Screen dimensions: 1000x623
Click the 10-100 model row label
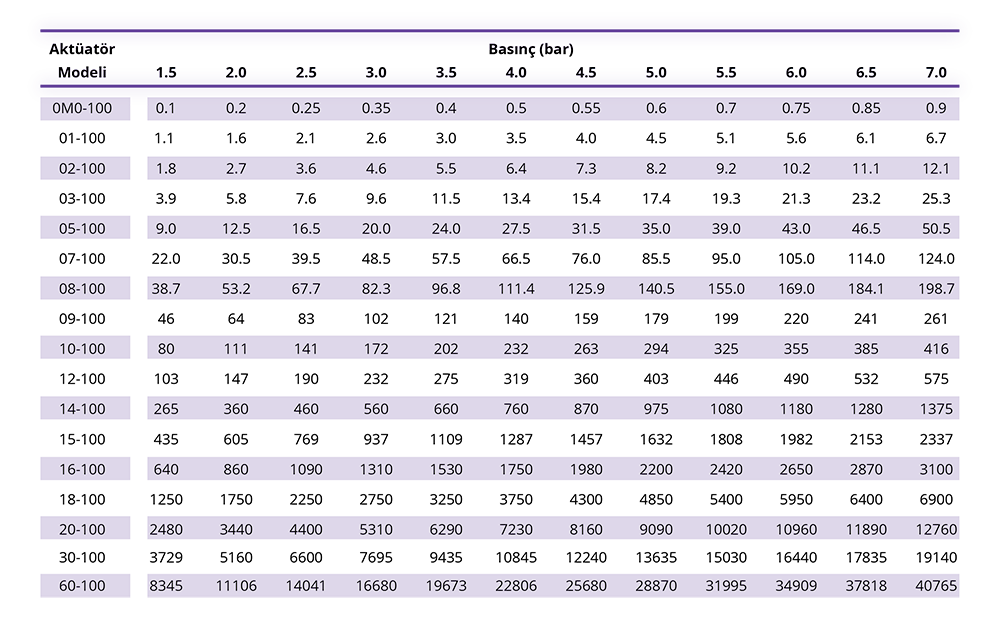[x=82, y=349]
